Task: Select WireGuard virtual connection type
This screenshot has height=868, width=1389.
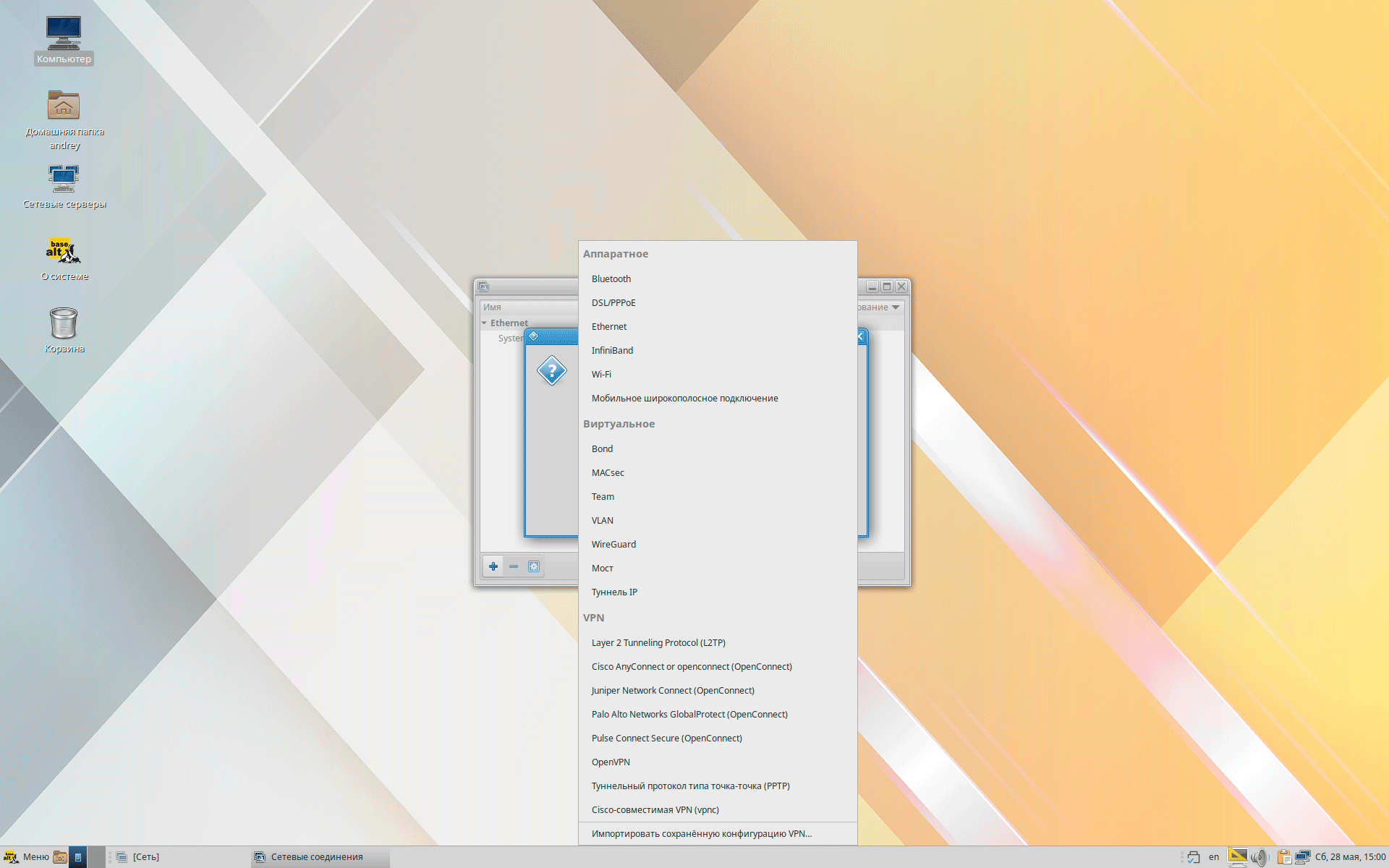Action: tap(612, 544)
